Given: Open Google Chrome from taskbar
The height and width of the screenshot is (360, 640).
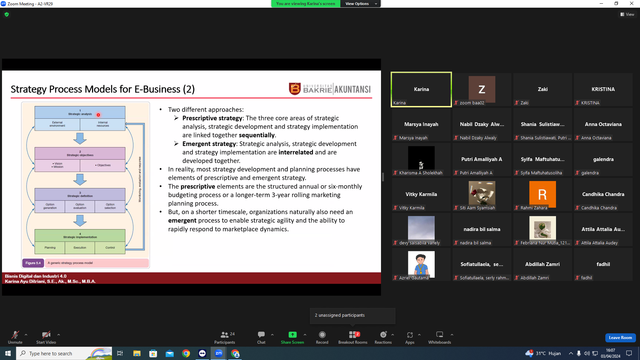Looking at the screenshot, I should tap(186, 353).
